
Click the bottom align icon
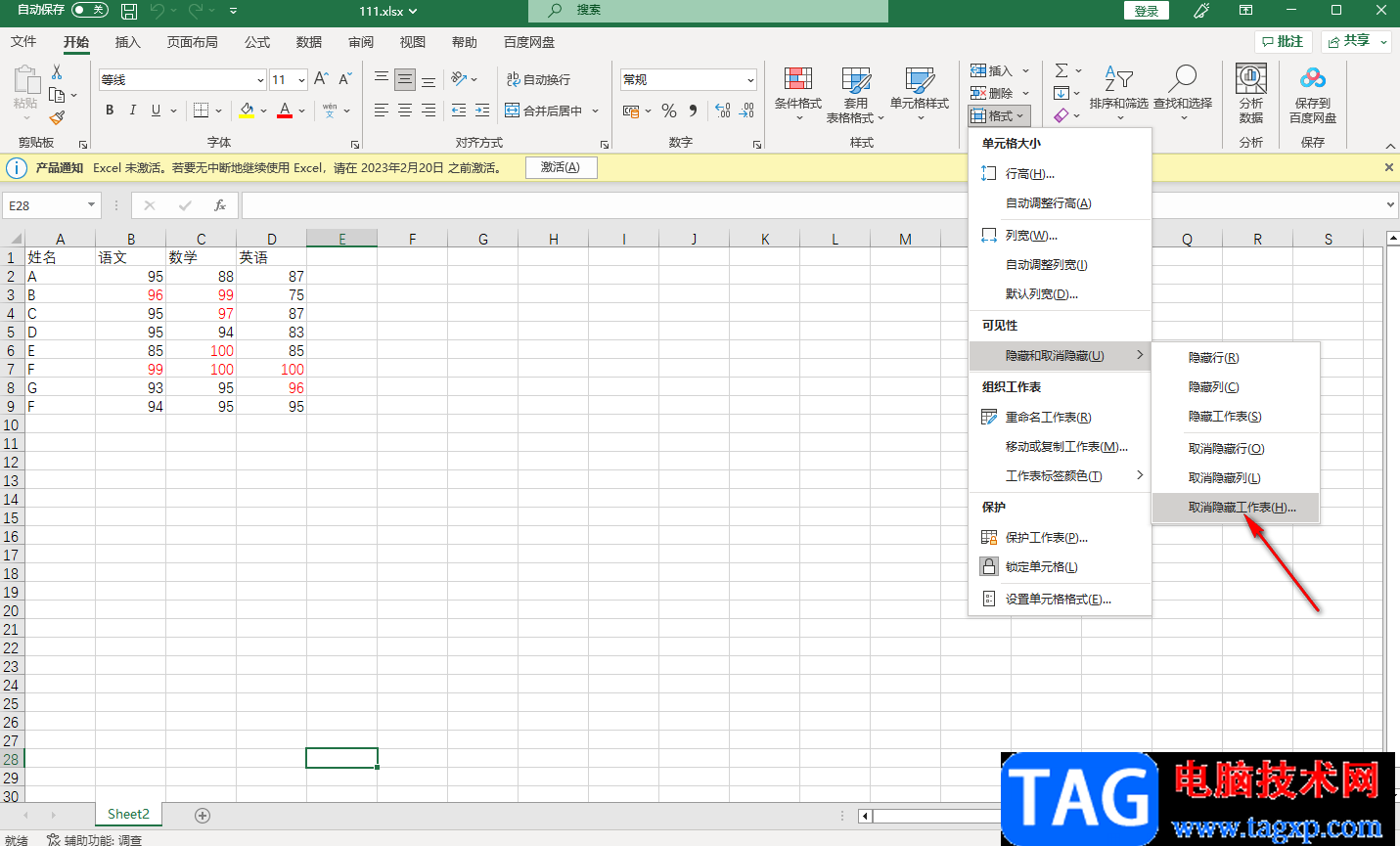(429, 79)
